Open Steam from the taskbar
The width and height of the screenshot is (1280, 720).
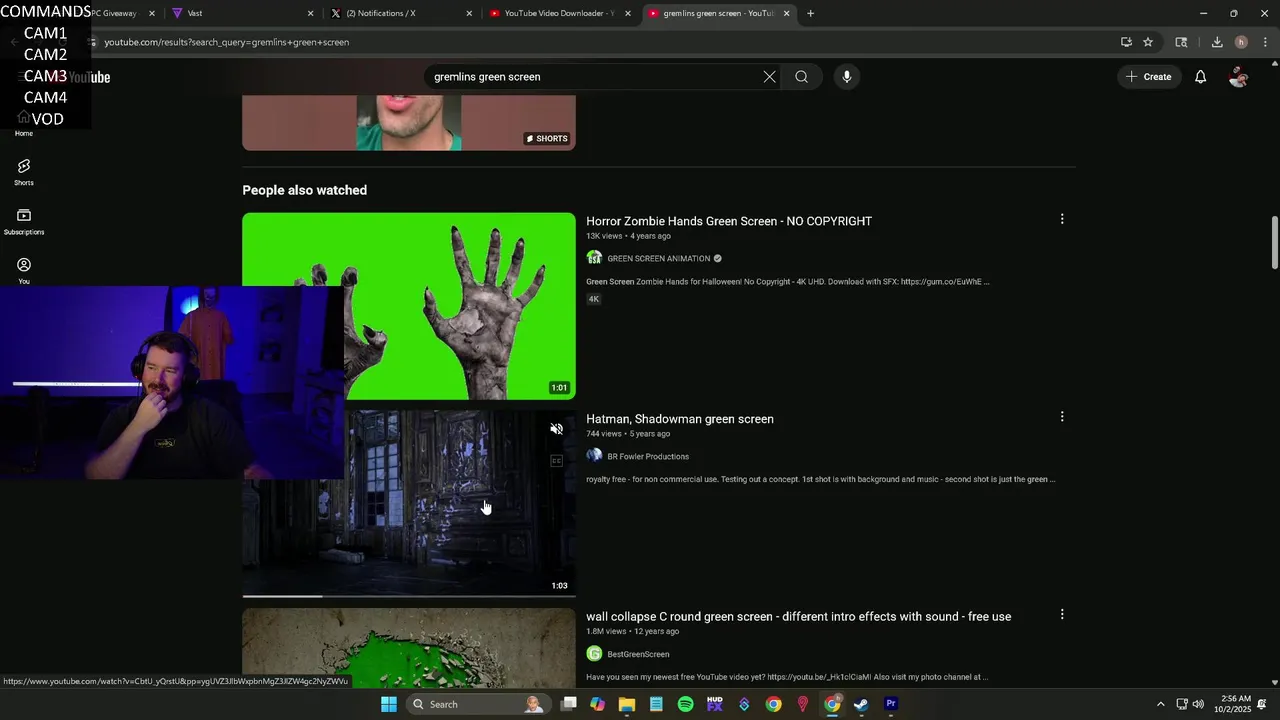pyautogui.click(x=860, y=704)
